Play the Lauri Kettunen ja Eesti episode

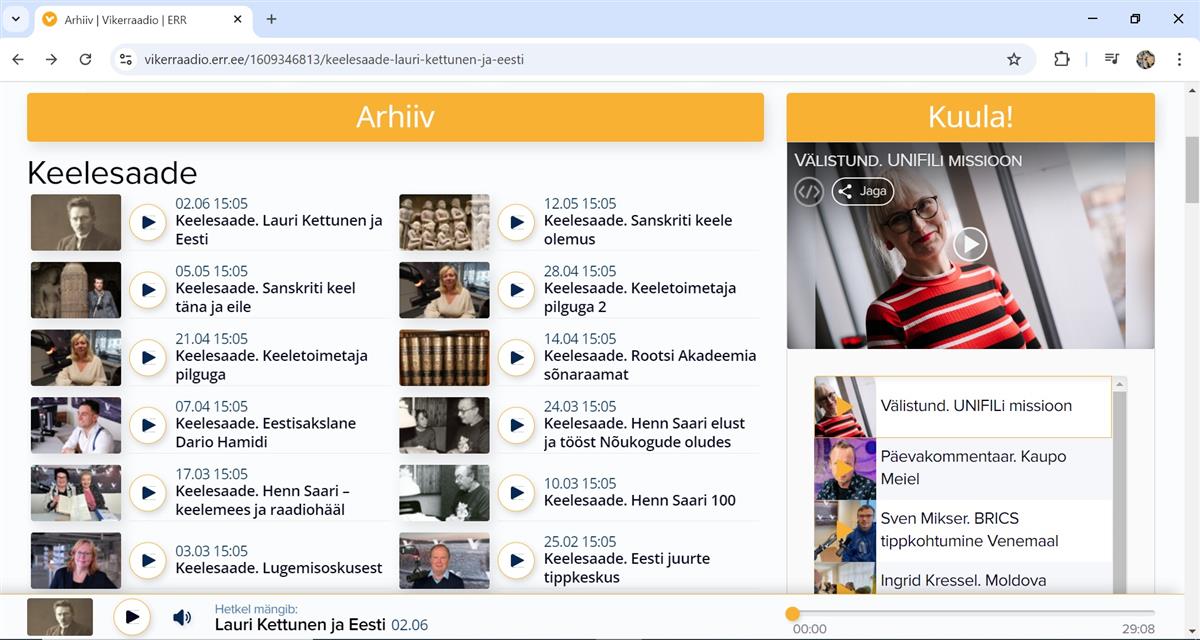click(148, 222)
